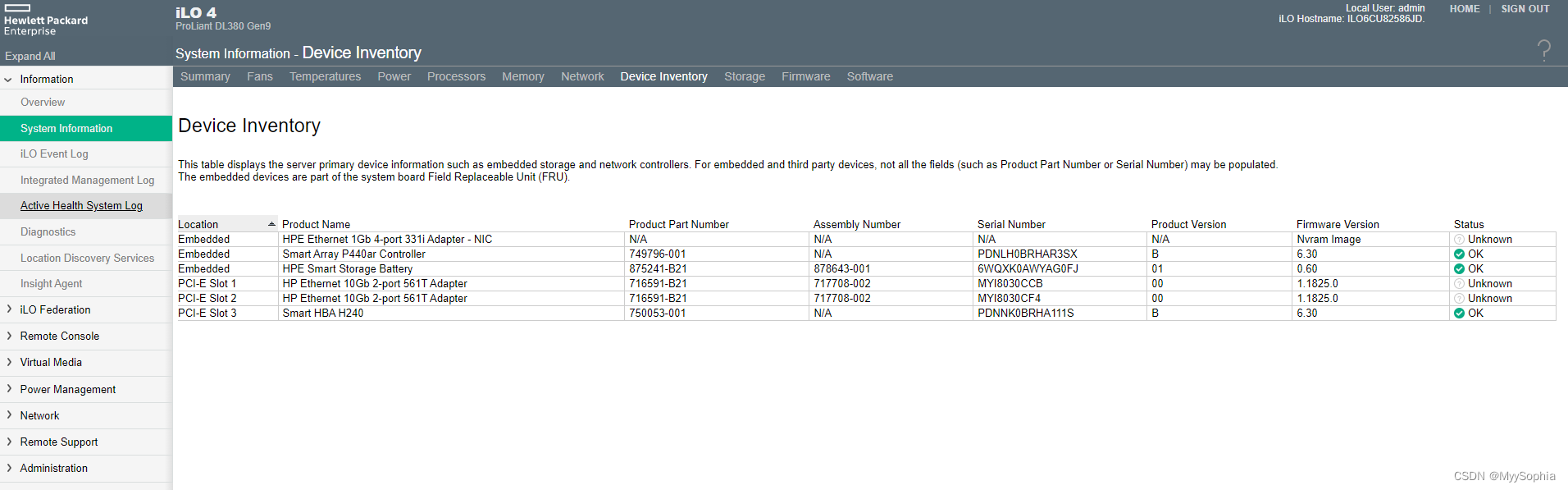Click the OK status icon for Smart Array P440ar Controller

(1459, 254)
